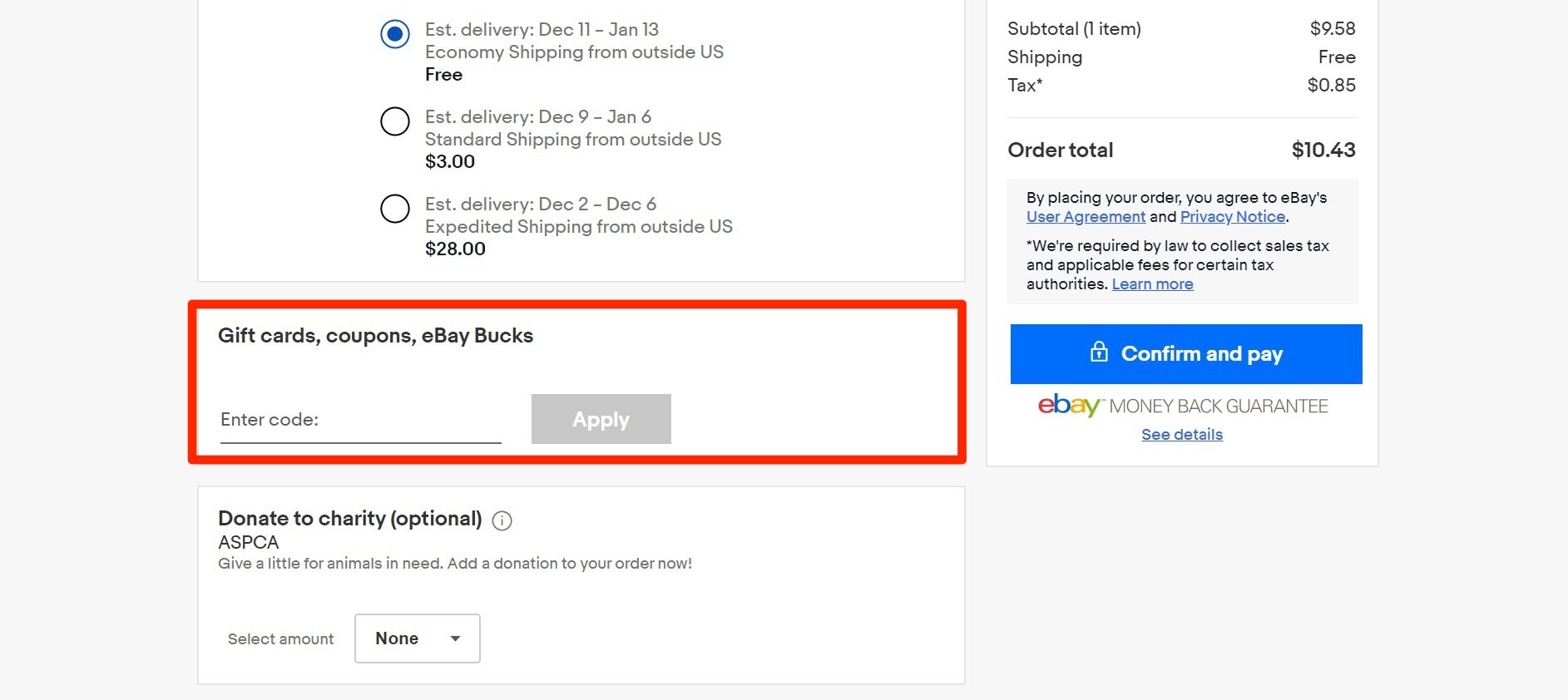This screenshot has width=1568, height=700.
Task: Click the charity info icon
Action: click(502, 520)
